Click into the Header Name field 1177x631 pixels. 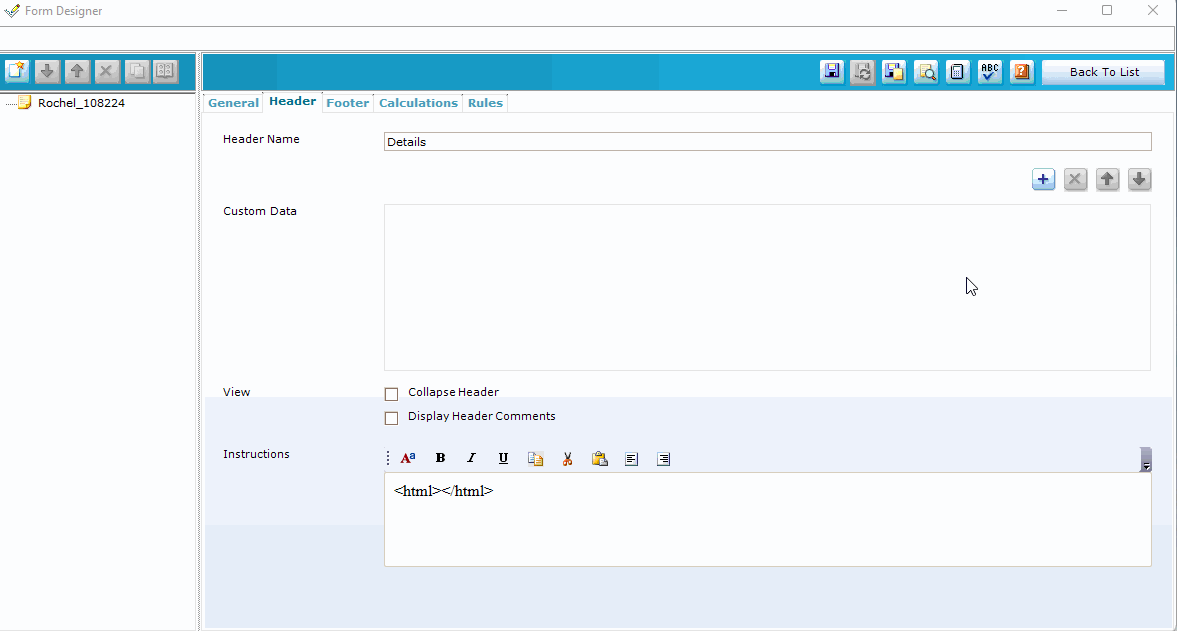[767, 142]
